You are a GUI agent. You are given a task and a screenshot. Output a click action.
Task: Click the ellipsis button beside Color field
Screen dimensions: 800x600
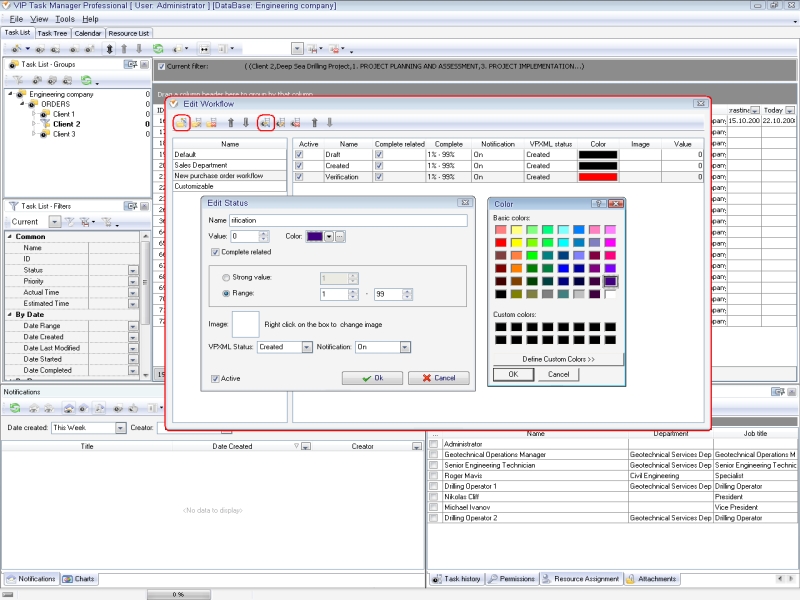coord(340,236)
